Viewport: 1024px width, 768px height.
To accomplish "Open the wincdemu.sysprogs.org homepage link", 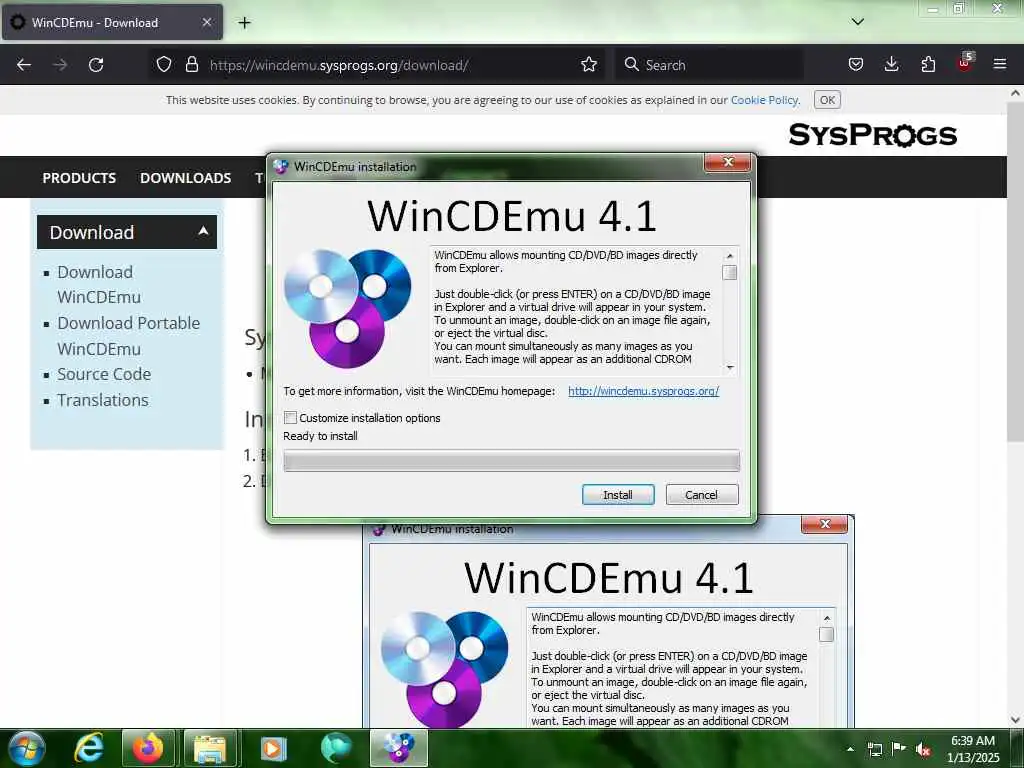I will click(x=643, y=391).
